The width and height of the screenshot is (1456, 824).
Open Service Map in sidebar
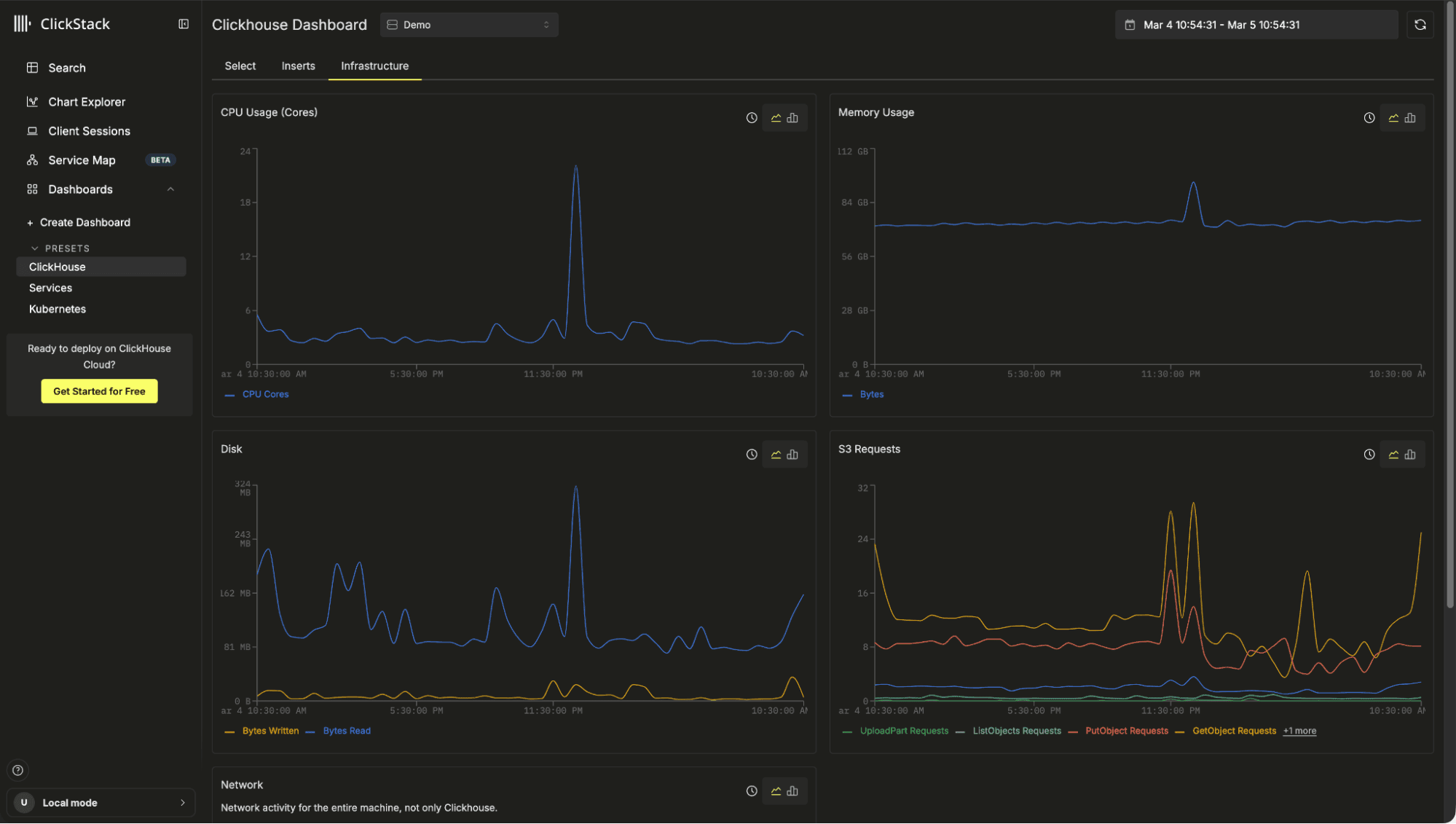coord(82,160)
